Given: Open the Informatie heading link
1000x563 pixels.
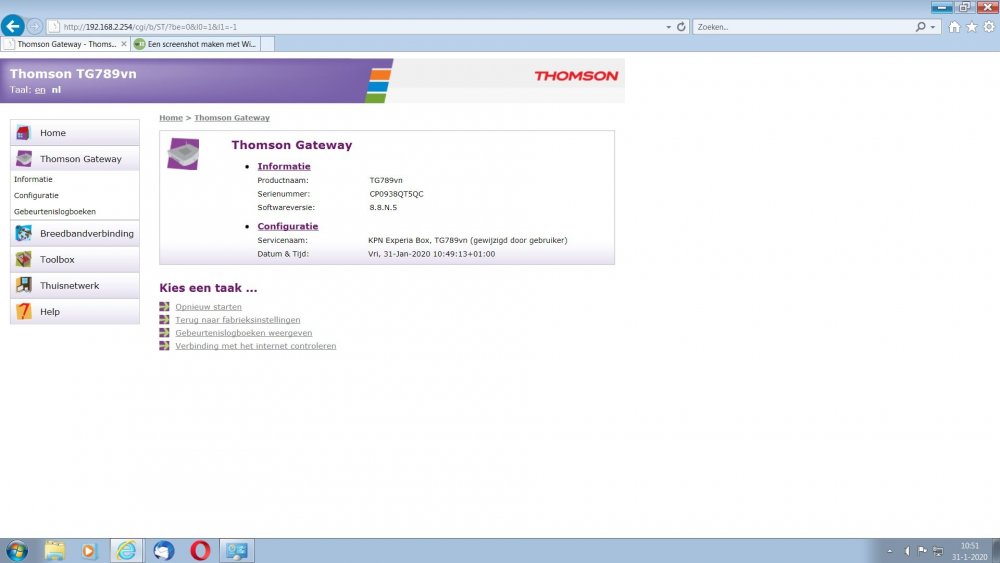Looking at the screenshot, I should [x=284, y=166].
